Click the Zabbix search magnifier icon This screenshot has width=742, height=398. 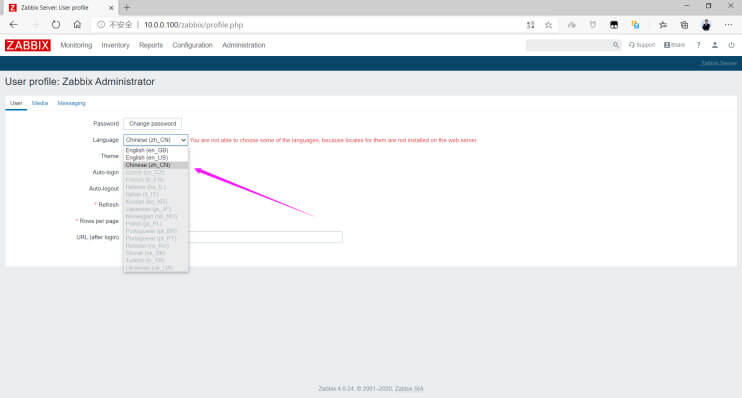[x=616, y=45]
